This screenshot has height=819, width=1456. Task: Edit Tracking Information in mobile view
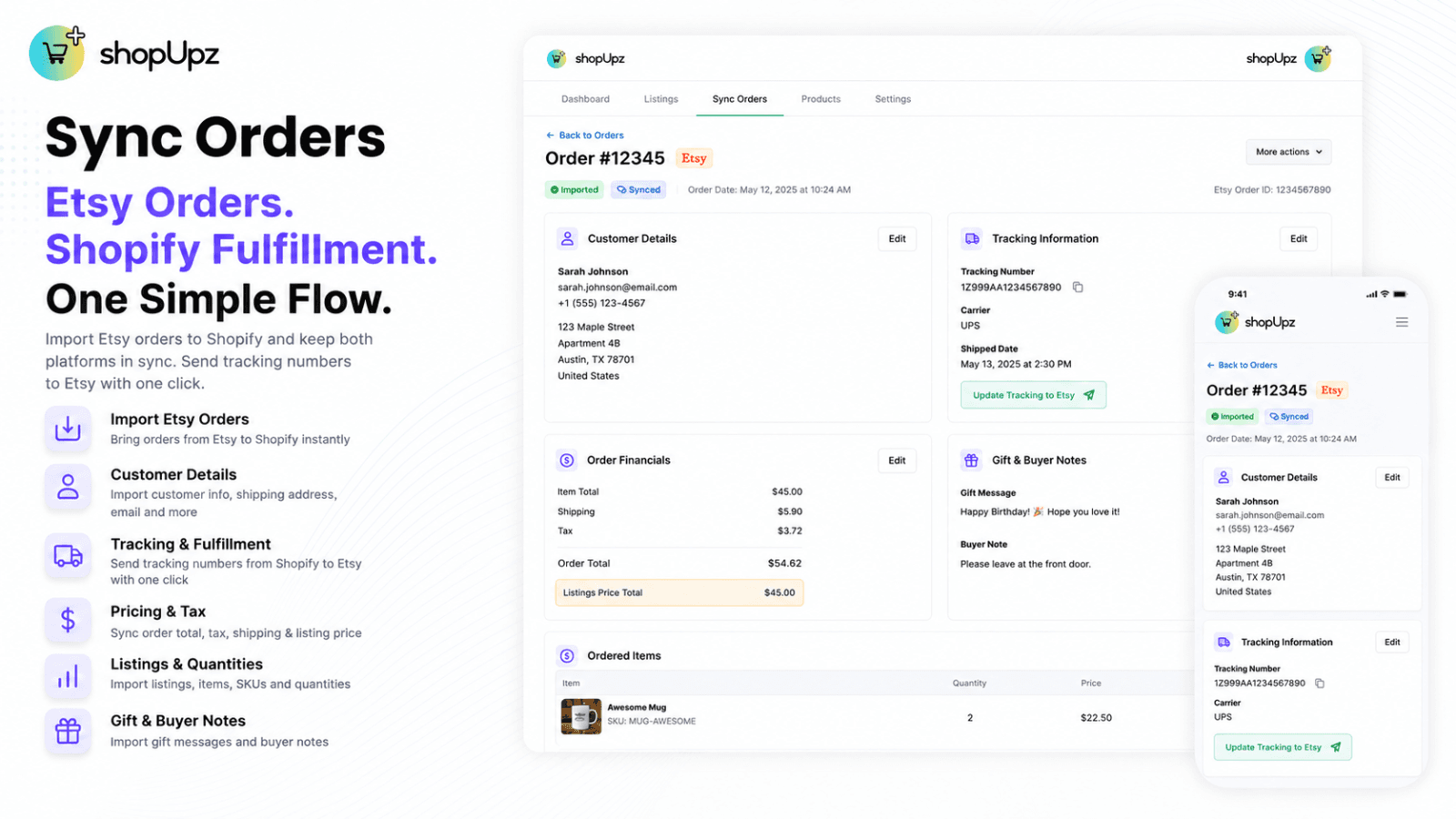tap(1392, 642)
